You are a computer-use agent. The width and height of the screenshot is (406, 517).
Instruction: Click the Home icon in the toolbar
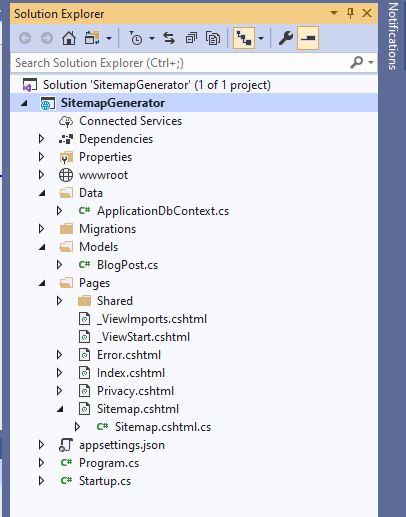click(x=69, y=39)
